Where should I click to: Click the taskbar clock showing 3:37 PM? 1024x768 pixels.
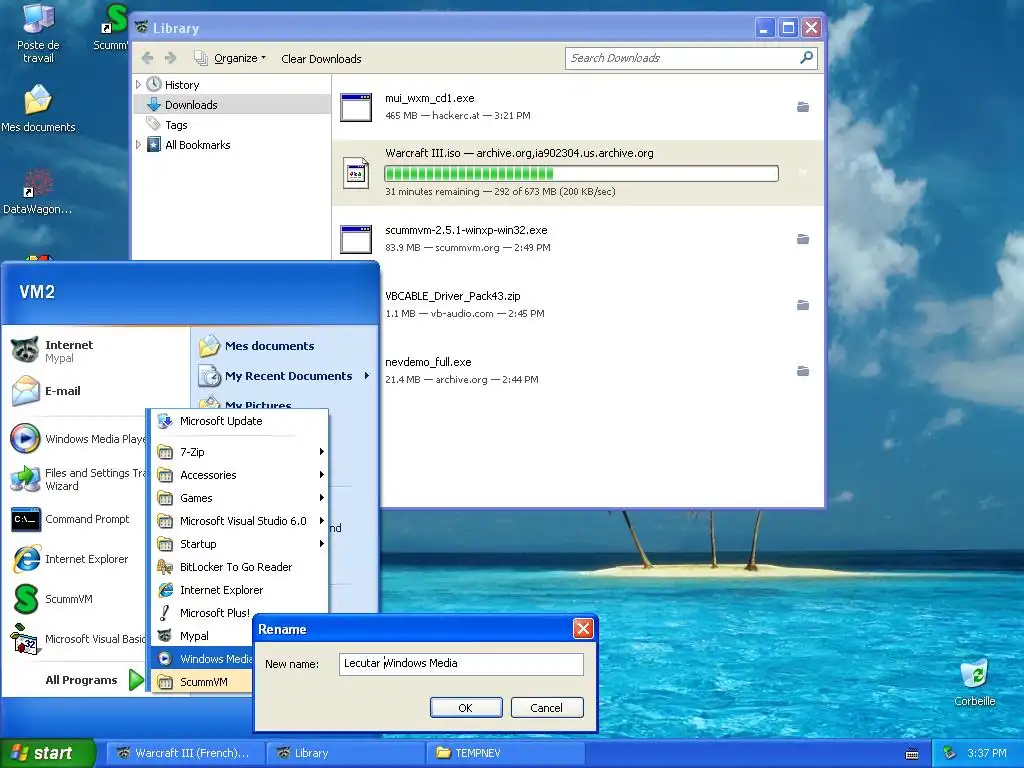987,753
